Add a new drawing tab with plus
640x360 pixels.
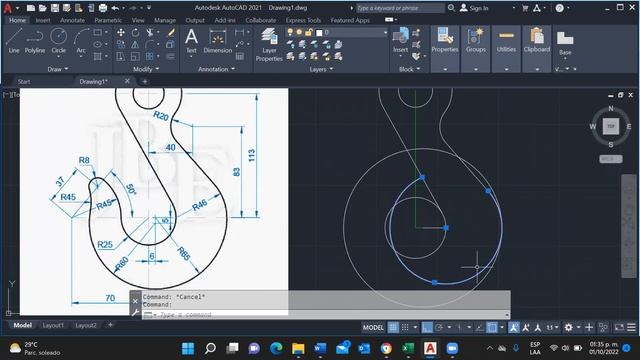(144, 82)
